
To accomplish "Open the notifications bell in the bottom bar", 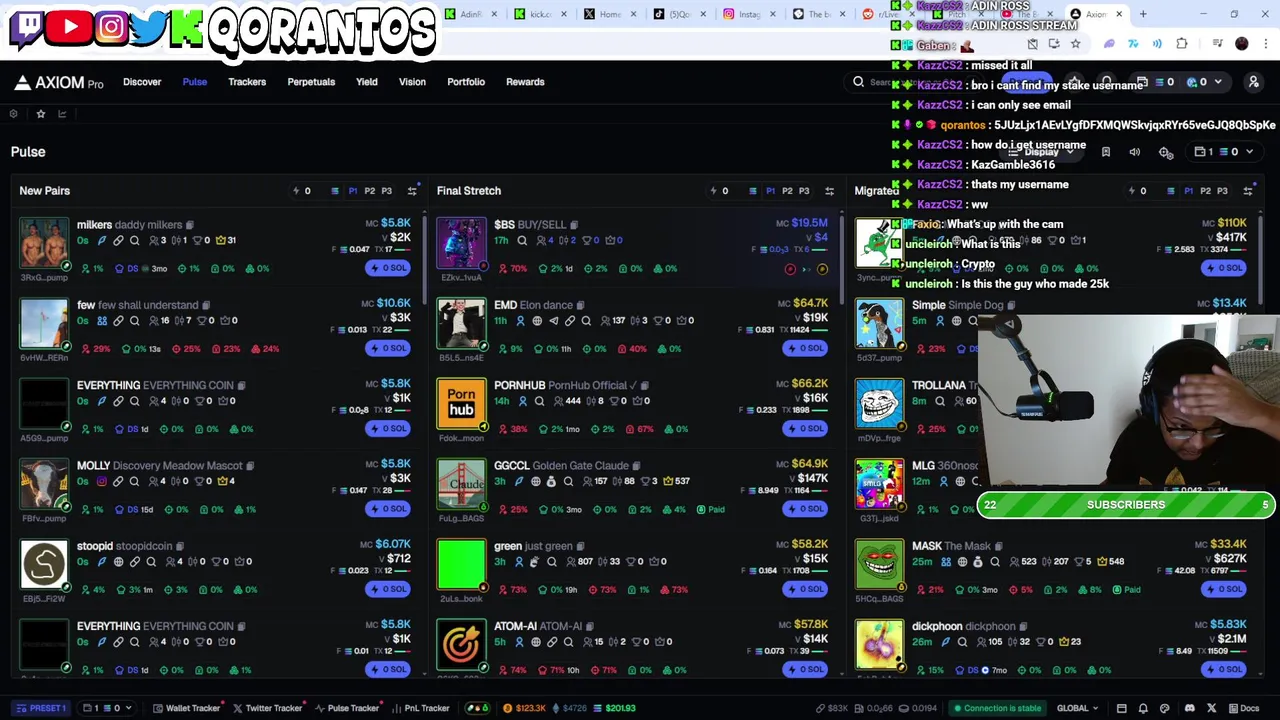I will click(x=1143, y=708).
